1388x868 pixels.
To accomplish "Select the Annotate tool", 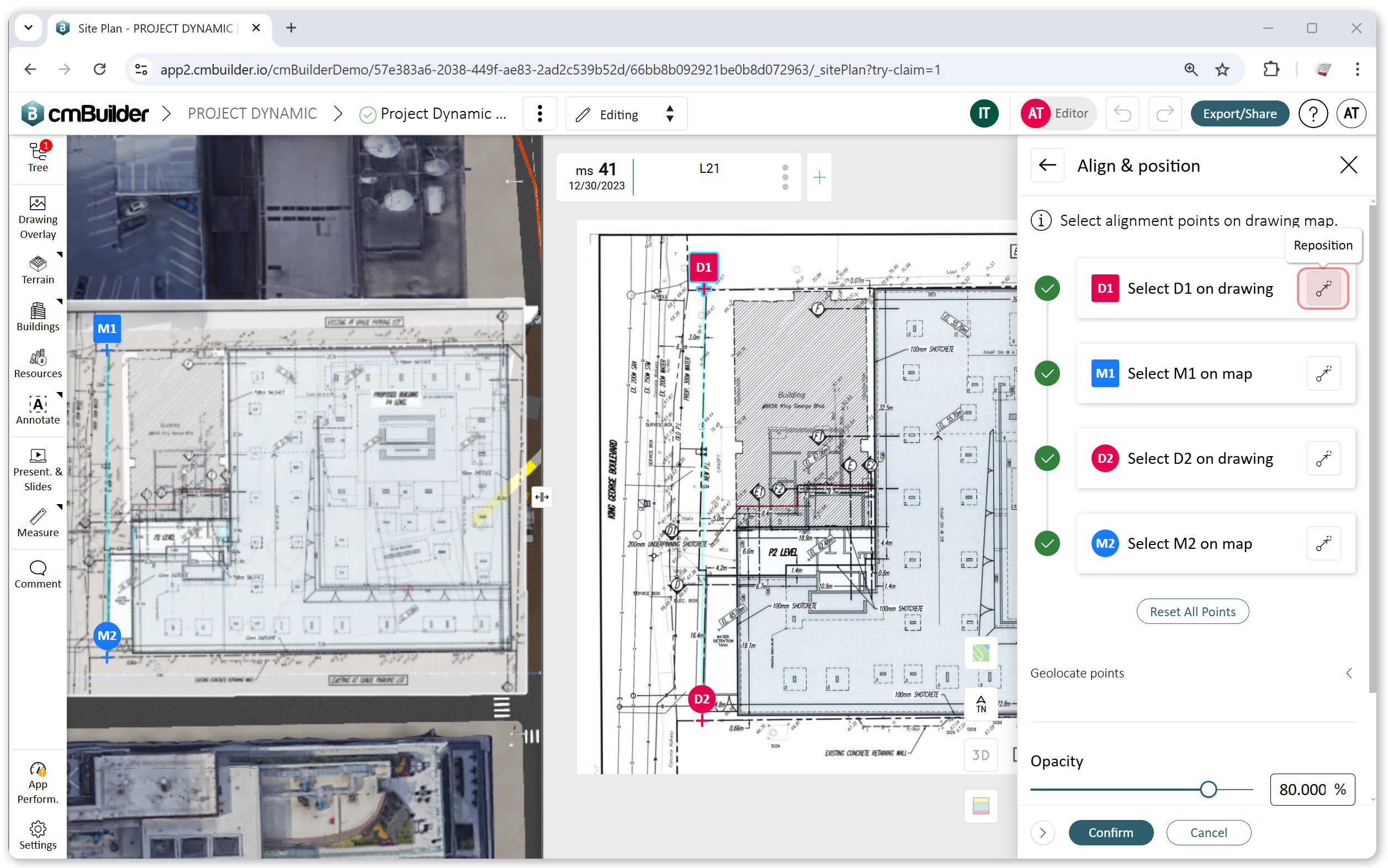I will 38,410.
